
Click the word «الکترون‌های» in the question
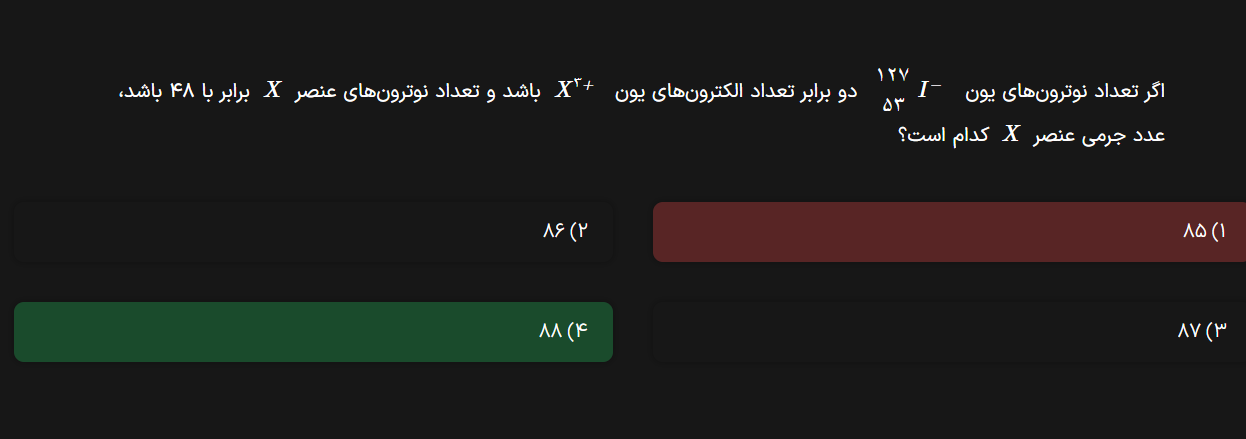[x=692, y=92]
